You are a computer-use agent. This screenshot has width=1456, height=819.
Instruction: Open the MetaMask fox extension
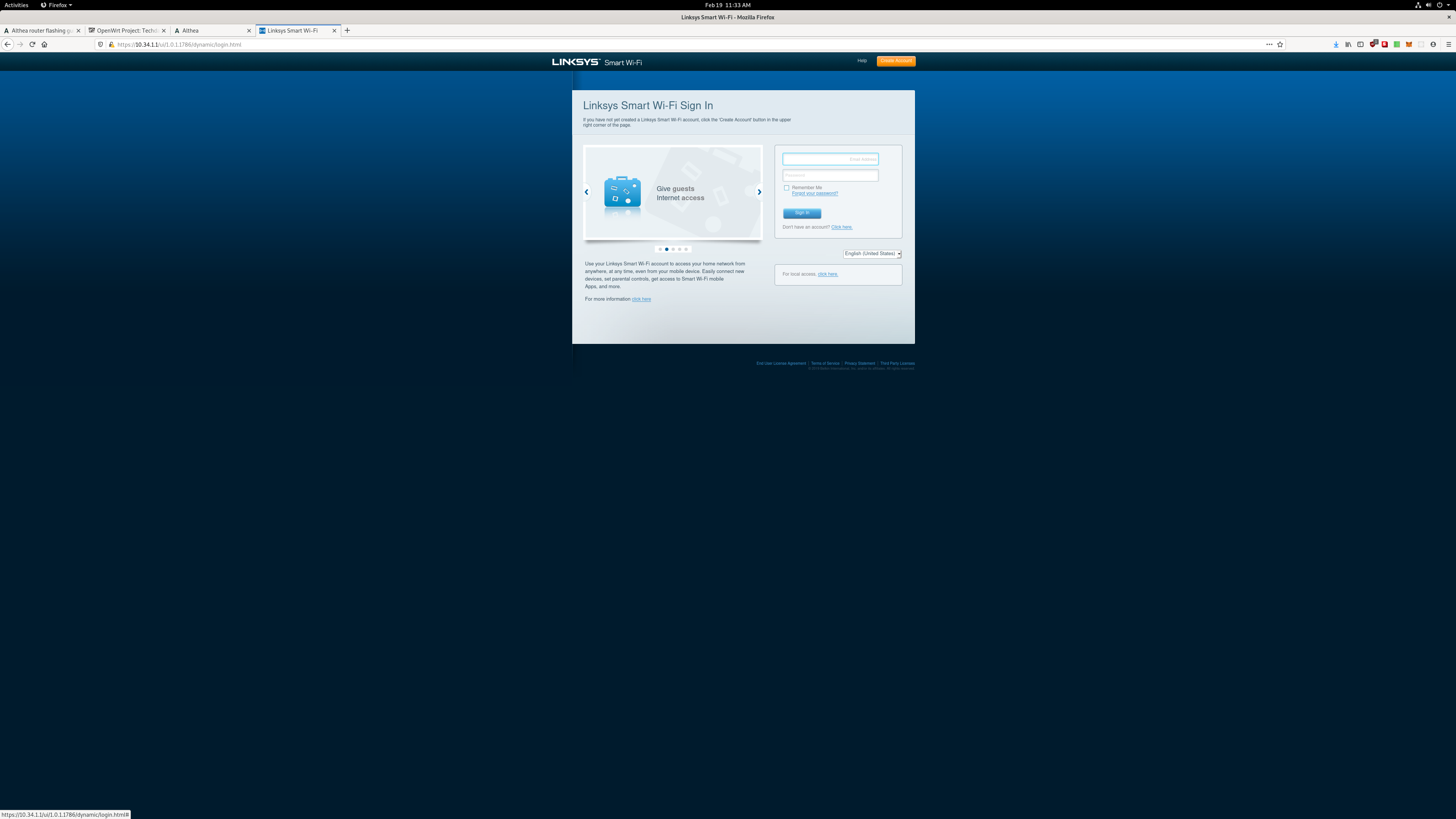1409,45
